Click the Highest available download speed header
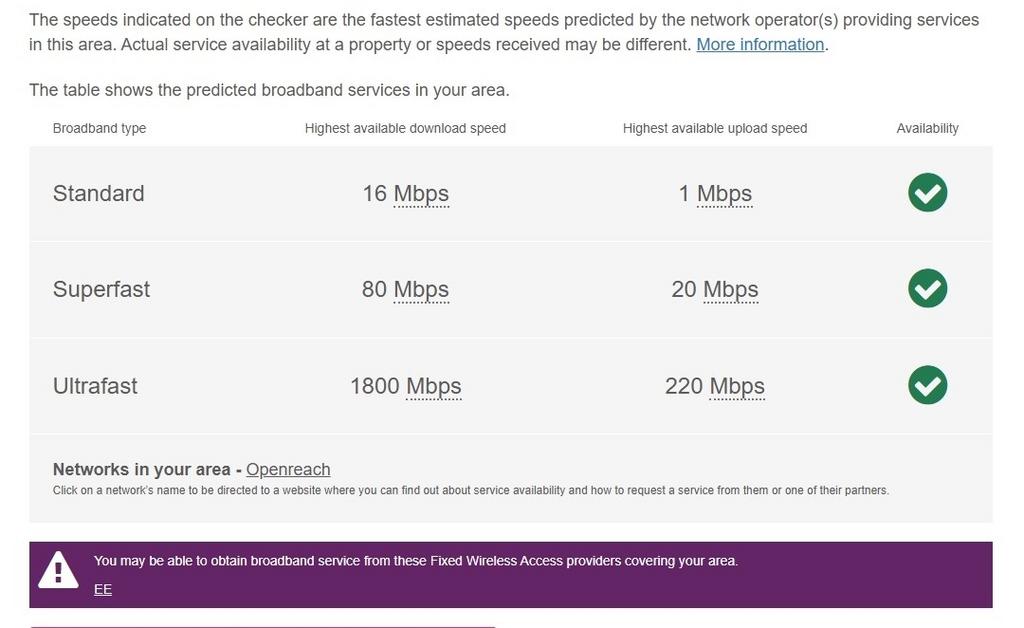Screen dimensions: 1024x628 tap(405, 128)
